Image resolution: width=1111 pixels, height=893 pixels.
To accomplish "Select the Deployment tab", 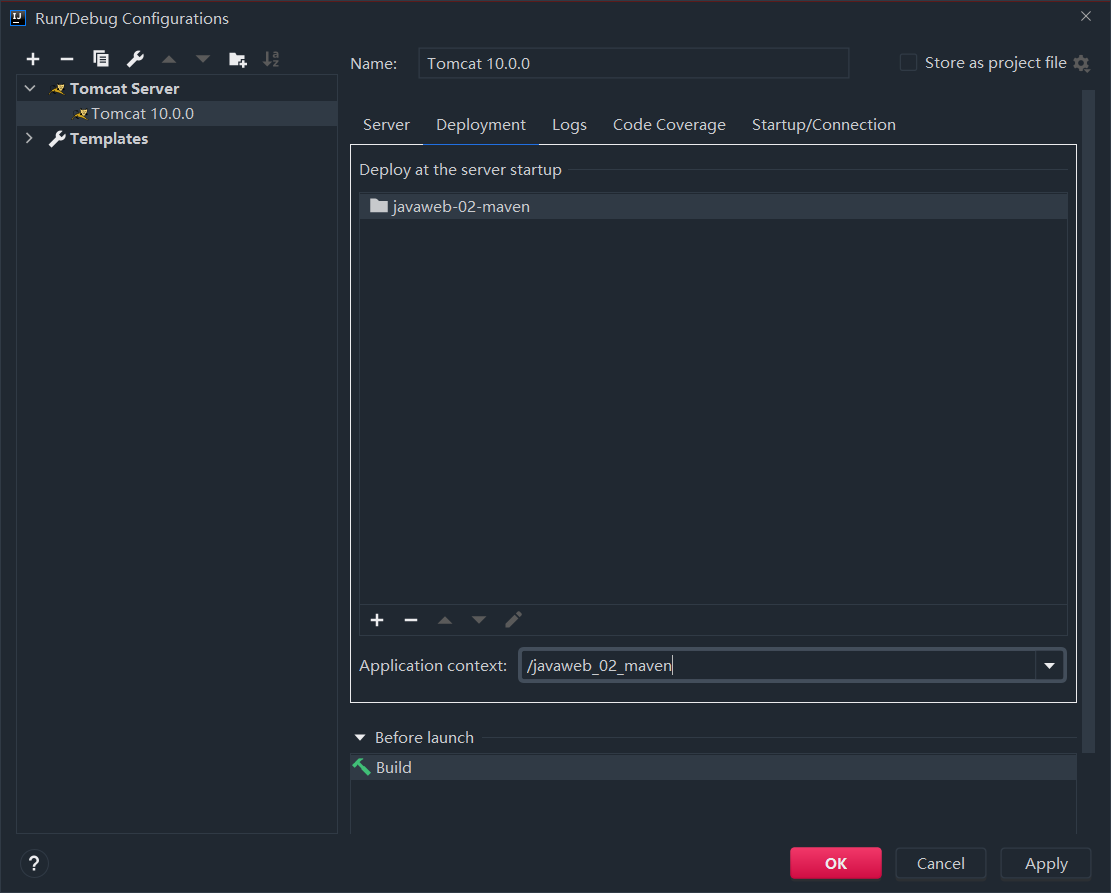I will pyautogui.click(x=481, y=125).
